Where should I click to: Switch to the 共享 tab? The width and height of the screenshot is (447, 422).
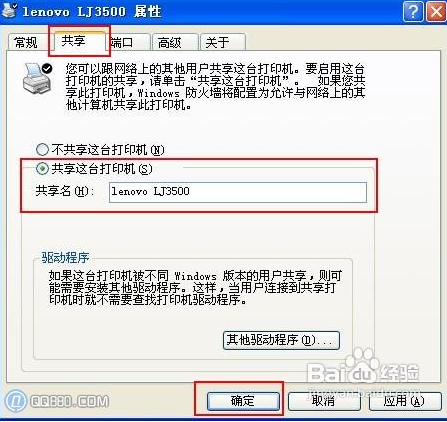click(79, 41)
